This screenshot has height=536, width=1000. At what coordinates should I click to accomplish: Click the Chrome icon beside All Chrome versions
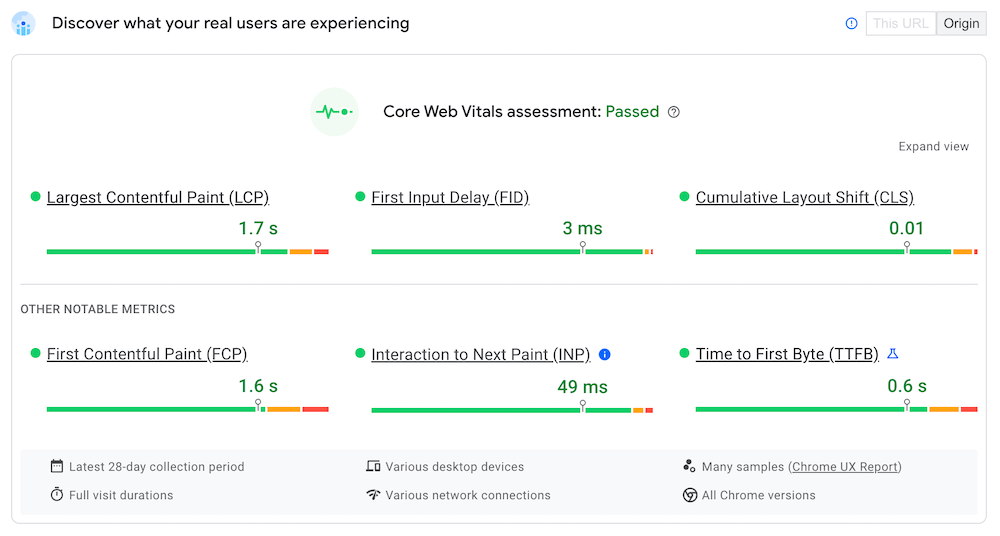[x=690, y=495]
